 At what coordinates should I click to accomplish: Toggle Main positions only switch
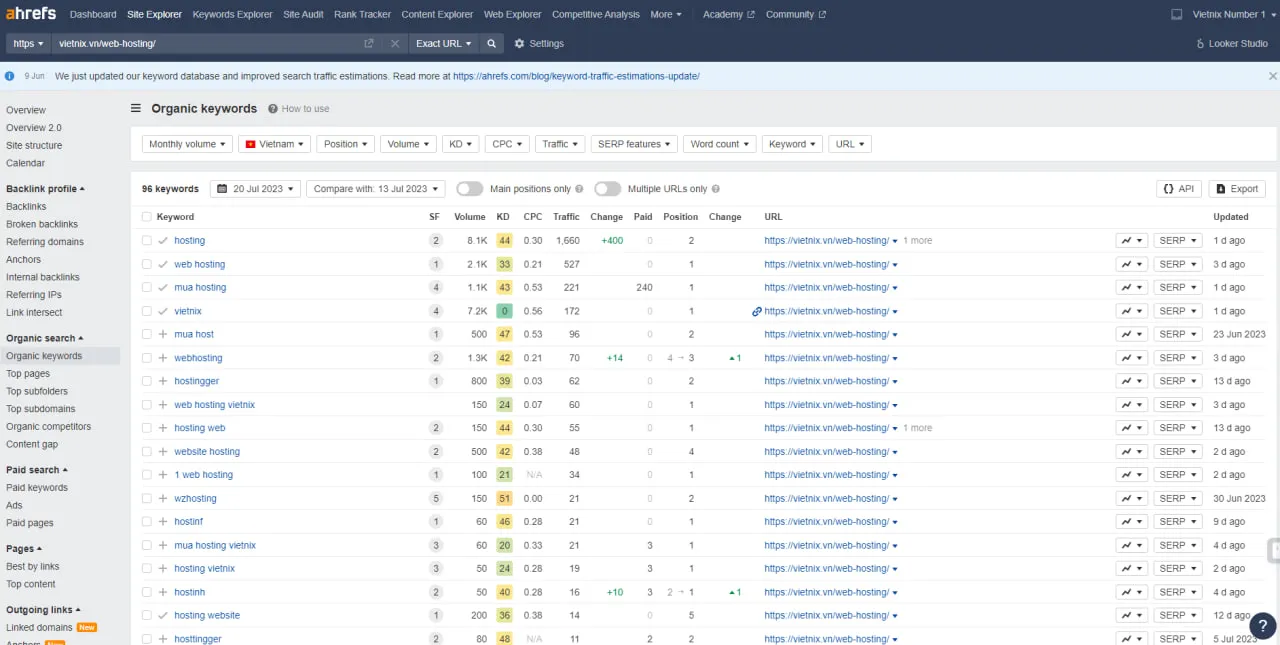[x=469, y=189]
